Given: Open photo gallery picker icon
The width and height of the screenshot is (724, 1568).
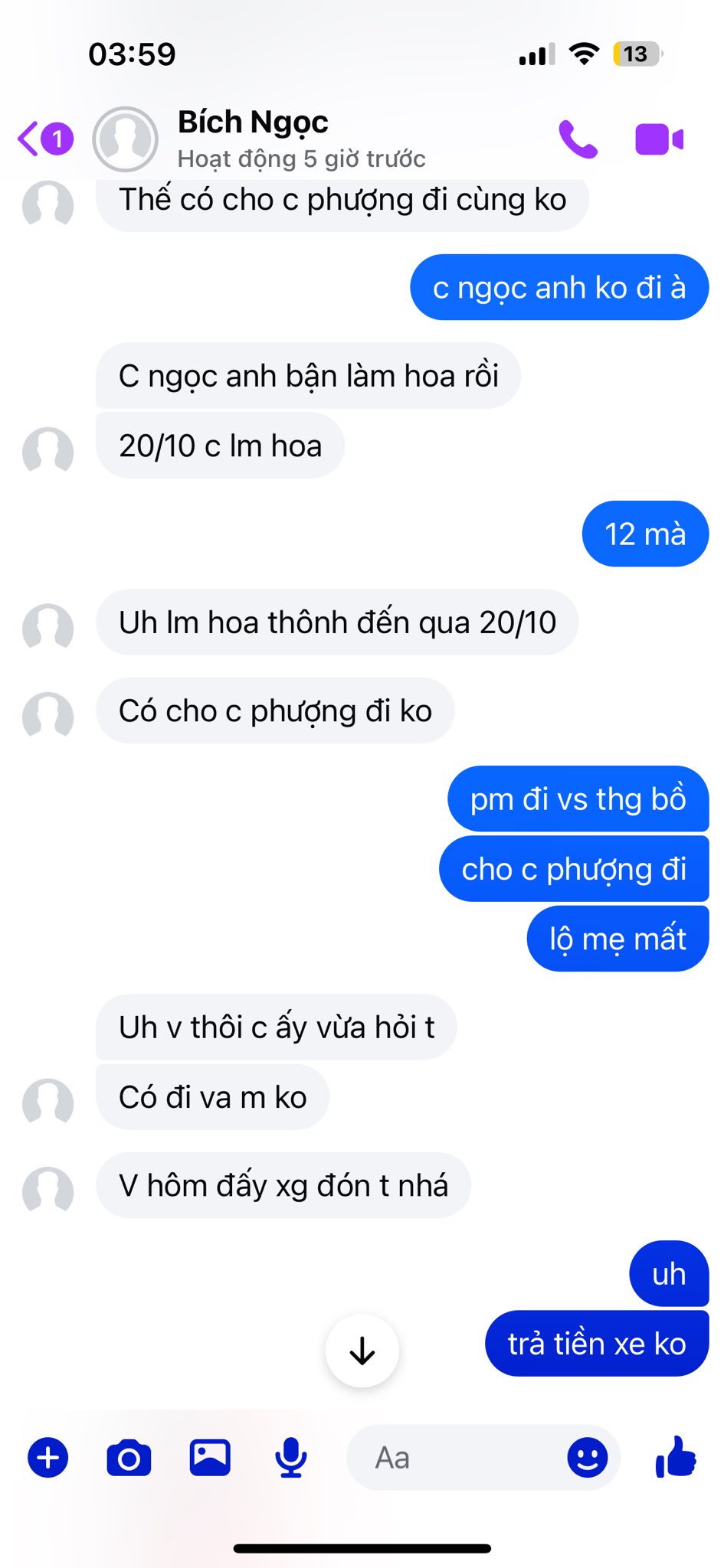Looking at the screenshot, I should 210,1457.
